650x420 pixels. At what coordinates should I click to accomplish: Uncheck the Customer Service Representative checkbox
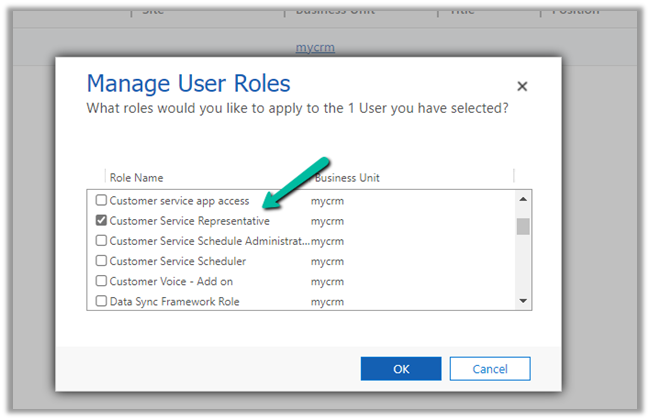click(101, 221)
